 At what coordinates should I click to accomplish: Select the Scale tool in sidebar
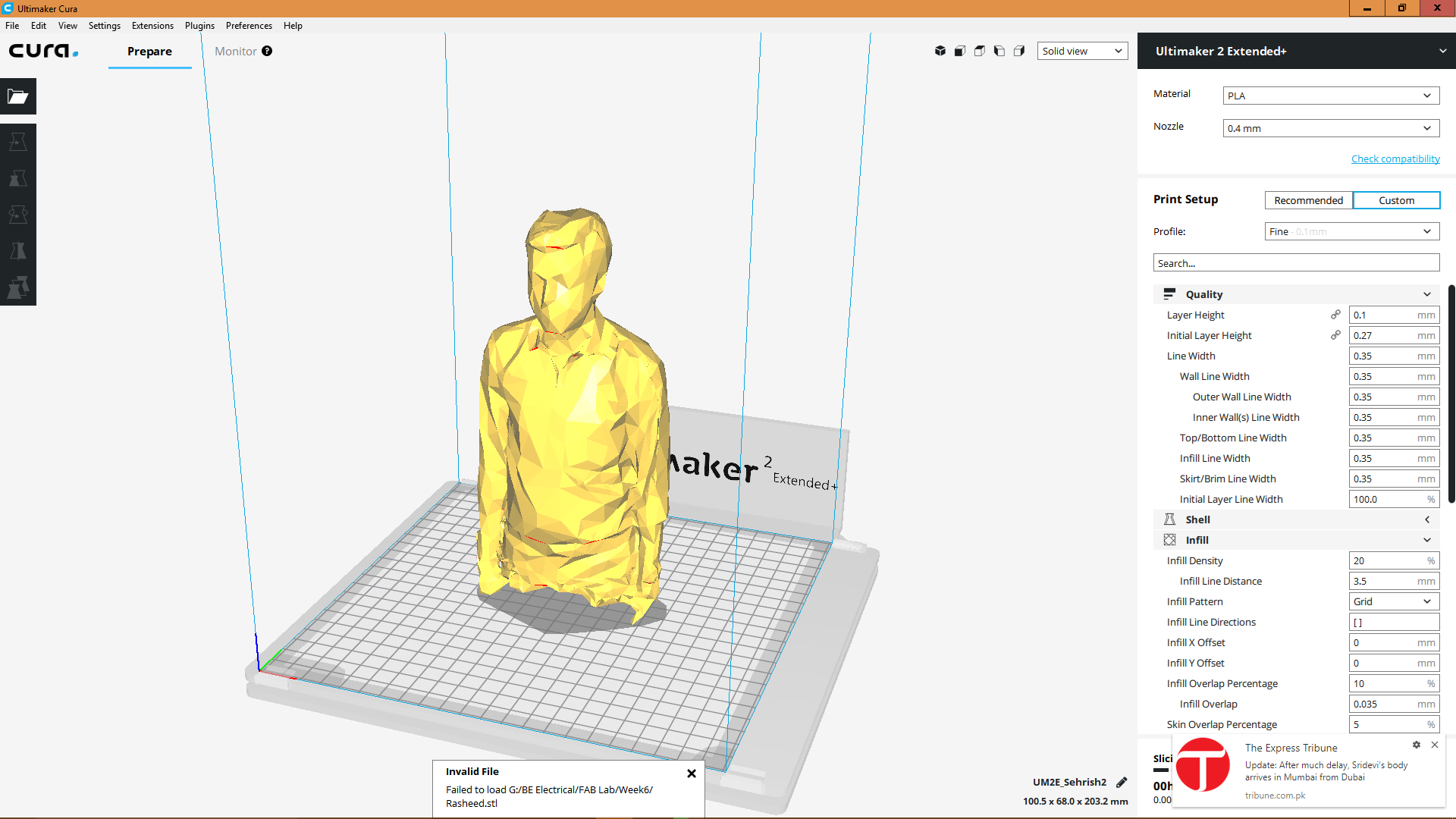click(x=17, y=178)
